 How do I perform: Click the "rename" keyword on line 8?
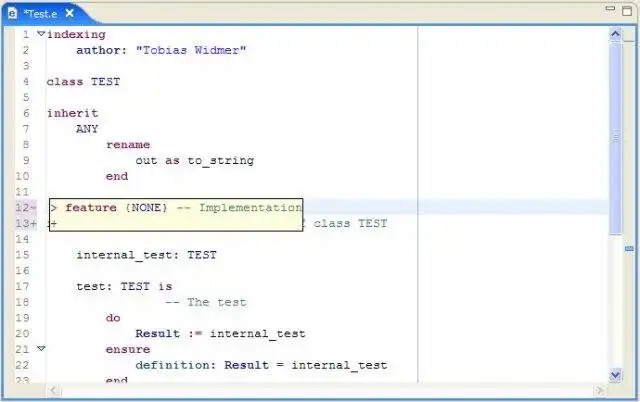128,145
